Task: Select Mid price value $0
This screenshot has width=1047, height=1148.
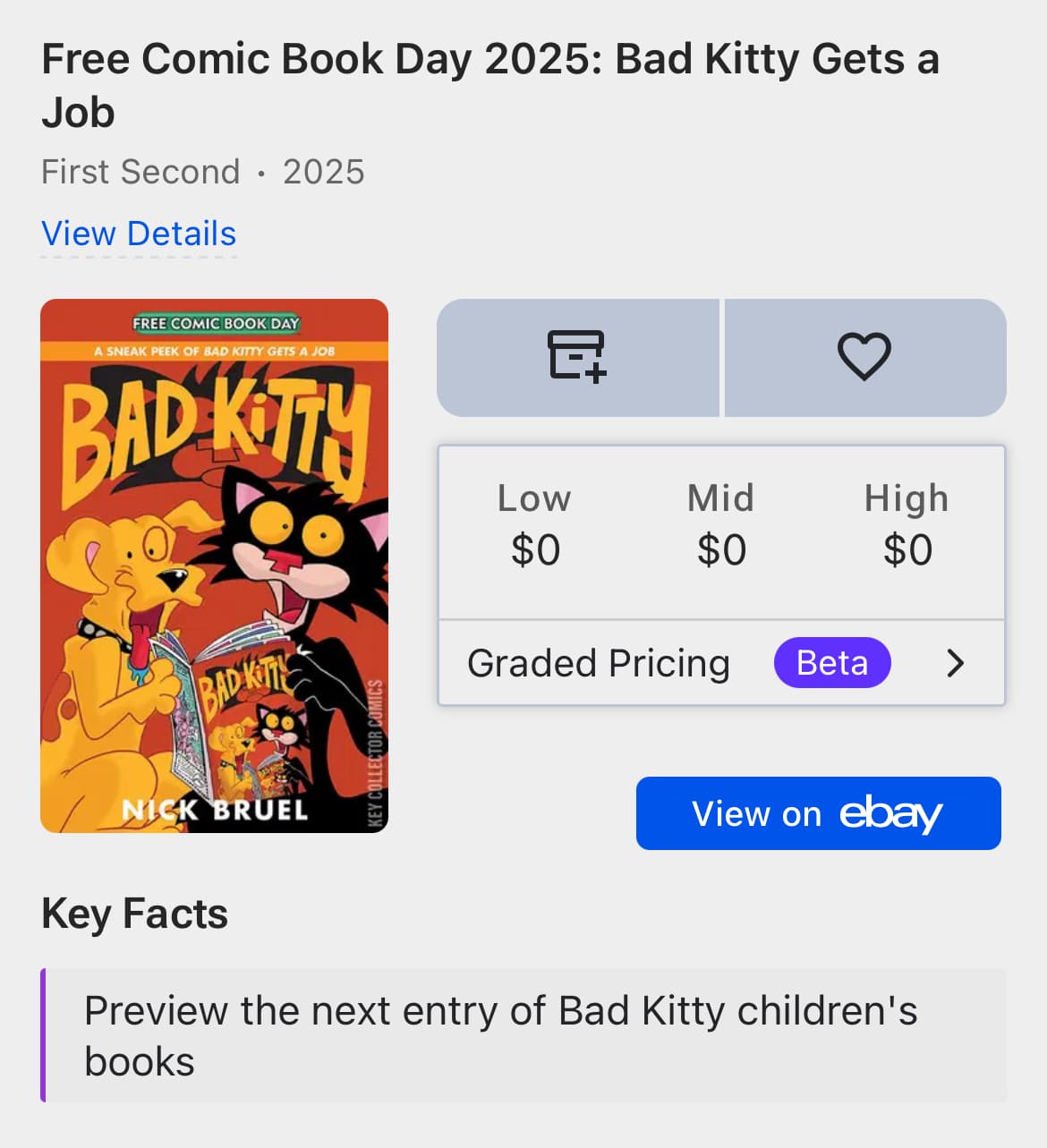Action: pyautogui.click(x=721, y=549)
